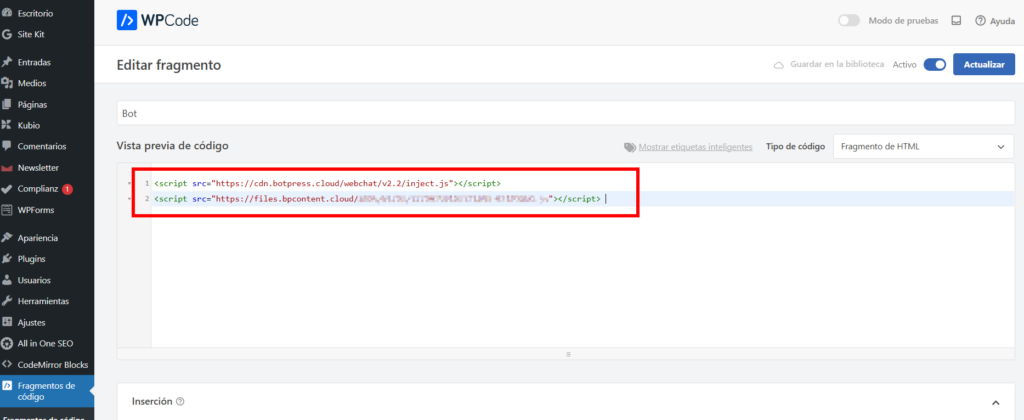Fold code line 2 arrow

point(129,198)
